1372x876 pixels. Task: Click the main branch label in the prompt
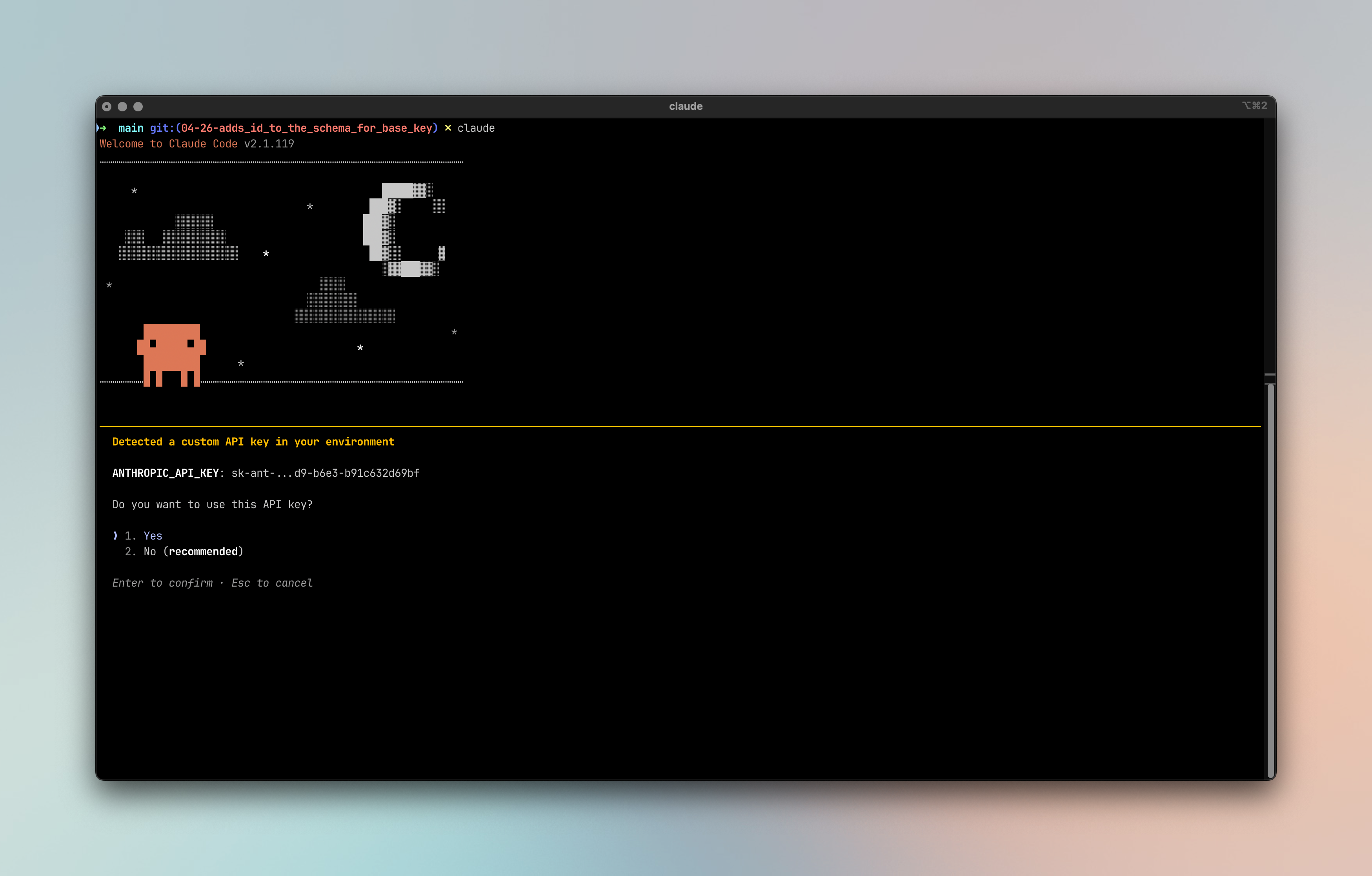(x=131, y=128)
